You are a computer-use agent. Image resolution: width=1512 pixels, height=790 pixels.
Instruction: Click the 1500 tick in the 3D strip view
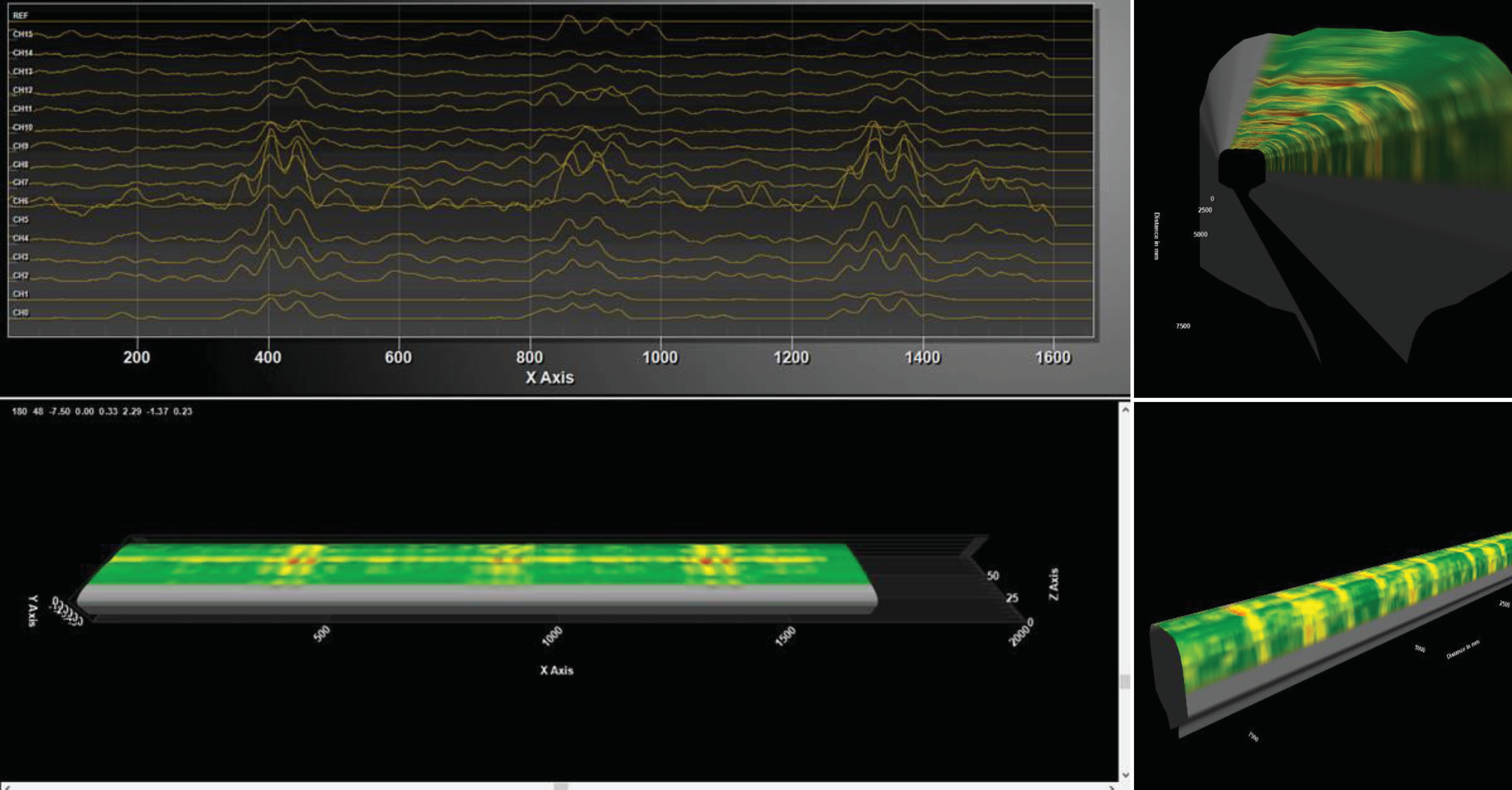click(785, 636)
